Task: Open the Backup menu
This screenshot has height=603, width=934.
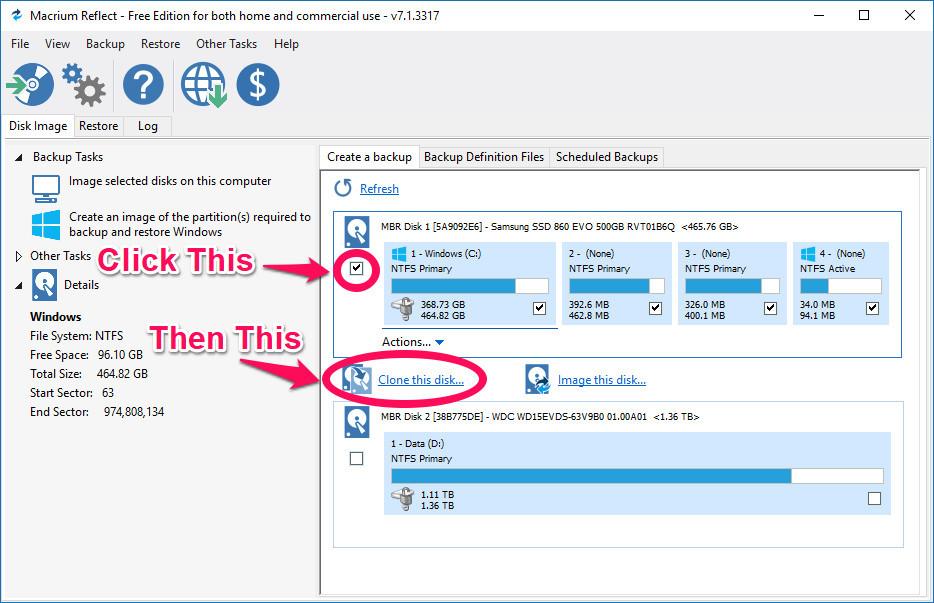Action: (x=105, y=43)
